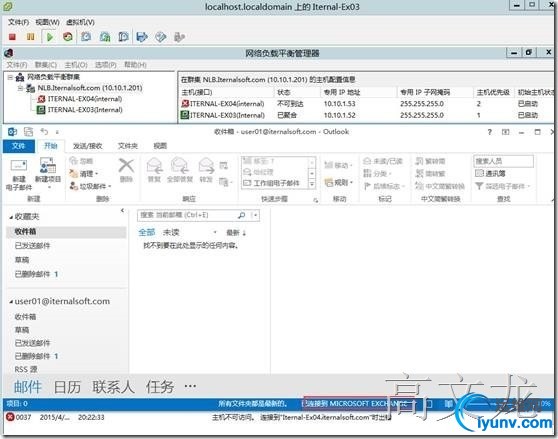
Task: Click the 10.10.1.52 dedicated IP cell
Action: click(x=339, y=115)
